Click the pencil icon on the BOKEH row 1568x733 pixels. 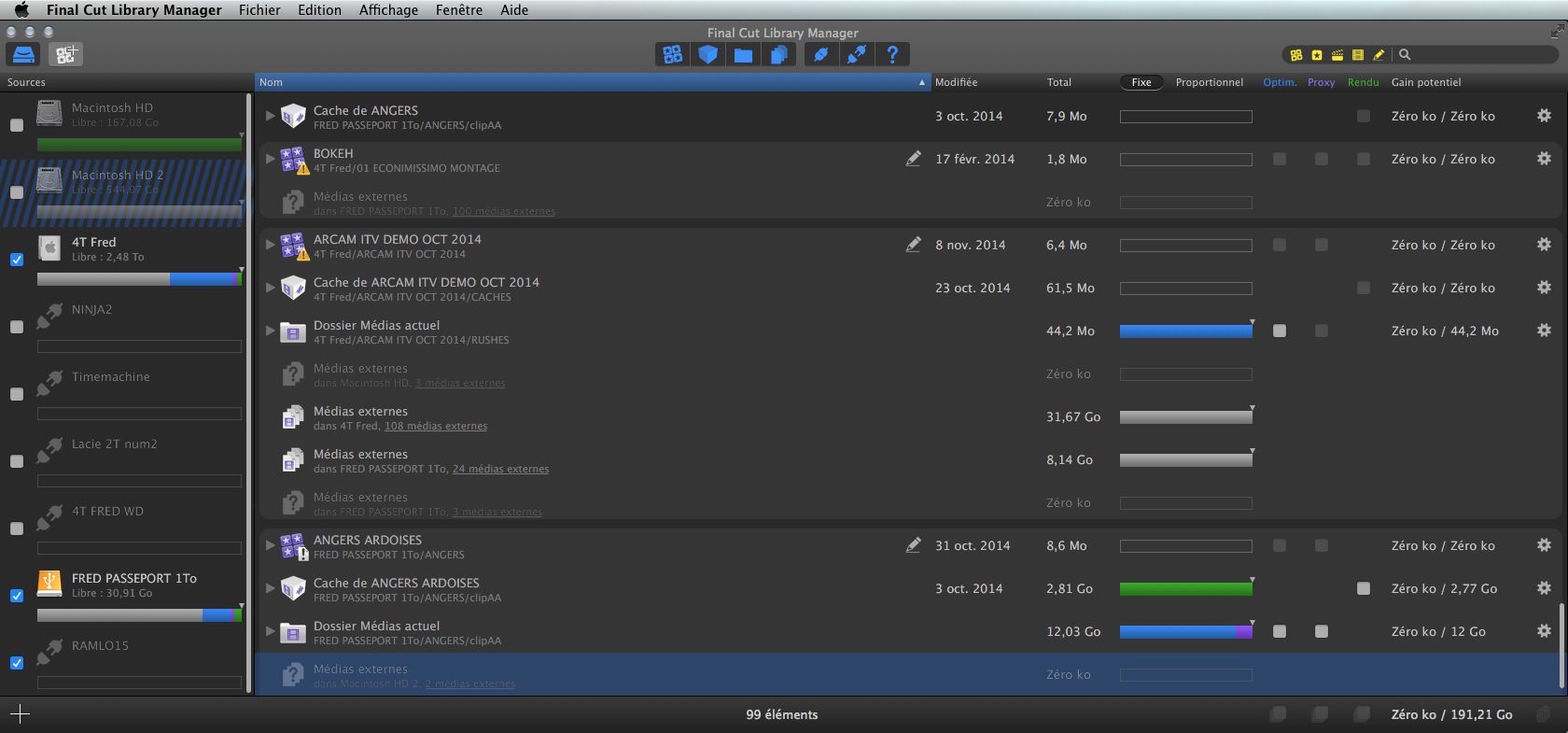click(x=914, y=159)
